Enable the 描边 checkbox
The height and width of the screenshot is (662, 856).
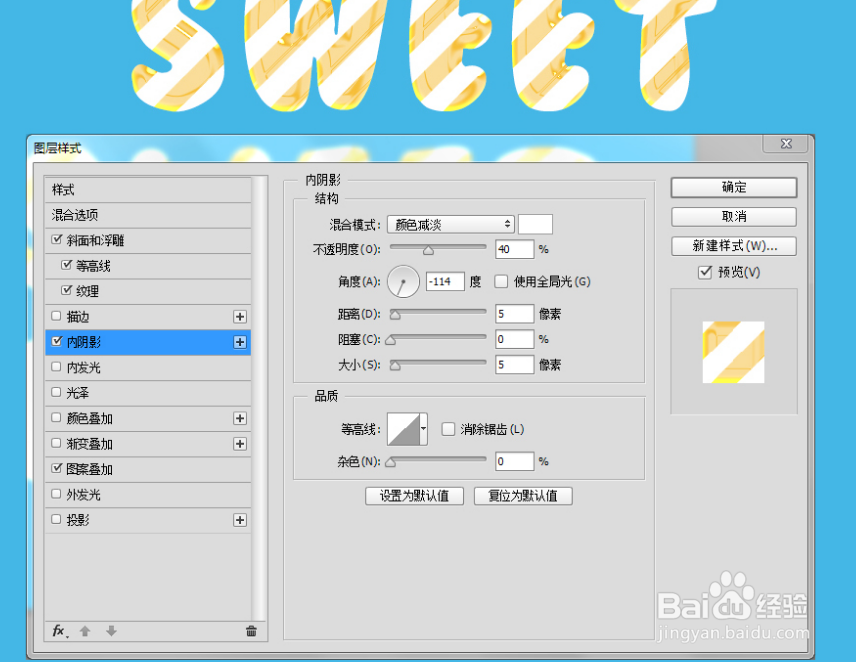pos(56,315)
